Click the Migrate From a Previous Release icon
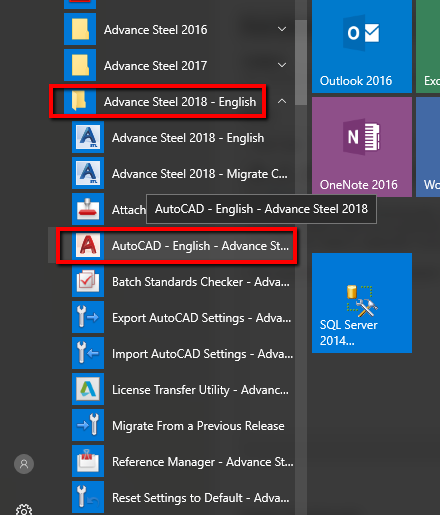 pos(88,425)
